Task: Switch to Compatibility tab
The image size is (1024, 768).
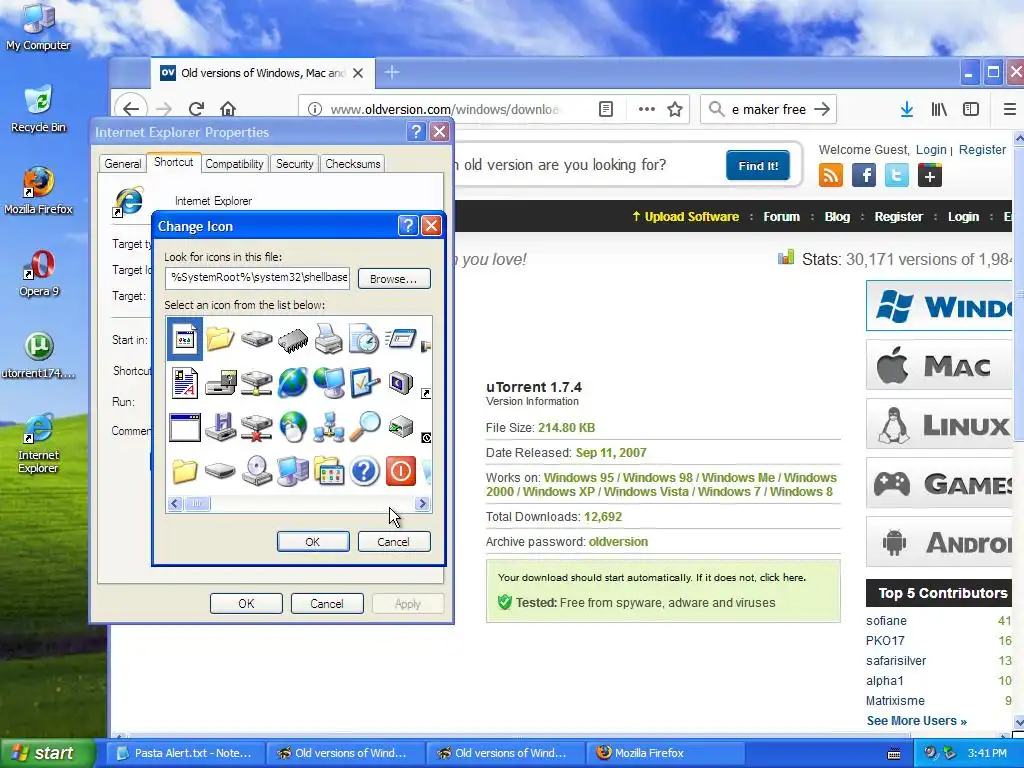Action: tap(234, 164)
